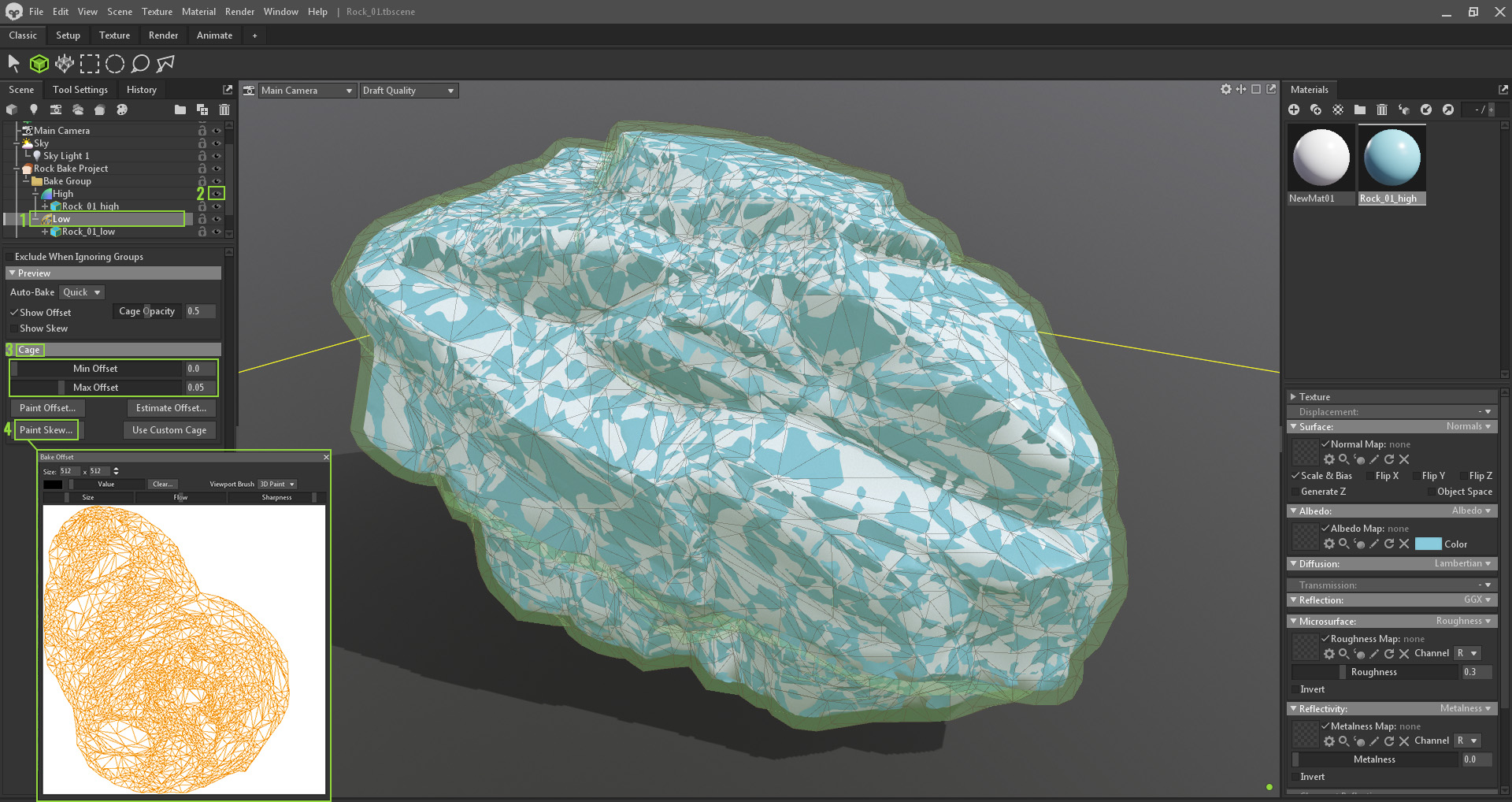The image size is (1512, 802).
Task: Open the Main Camera viewport dropdown
Action: pos(307,90)
